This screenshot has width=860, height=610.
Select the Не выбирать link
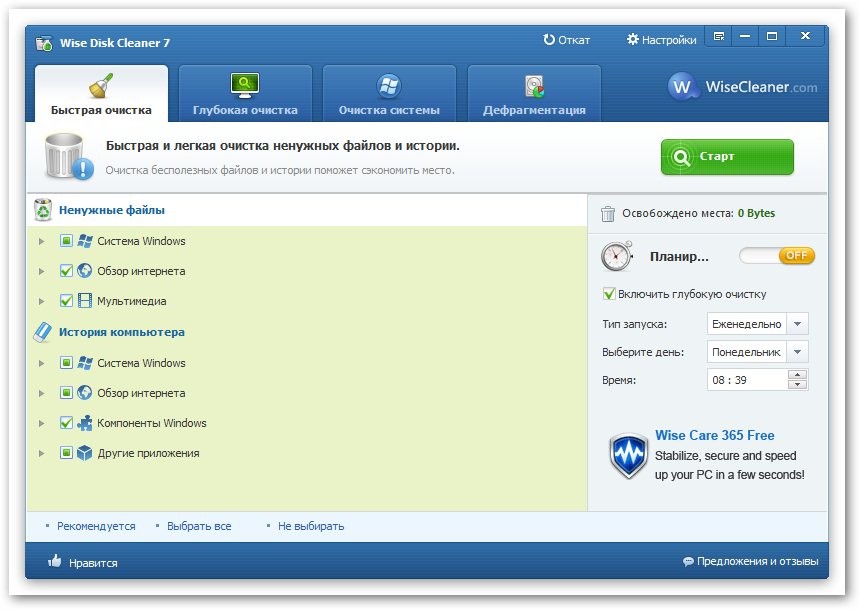click(311, 526)
